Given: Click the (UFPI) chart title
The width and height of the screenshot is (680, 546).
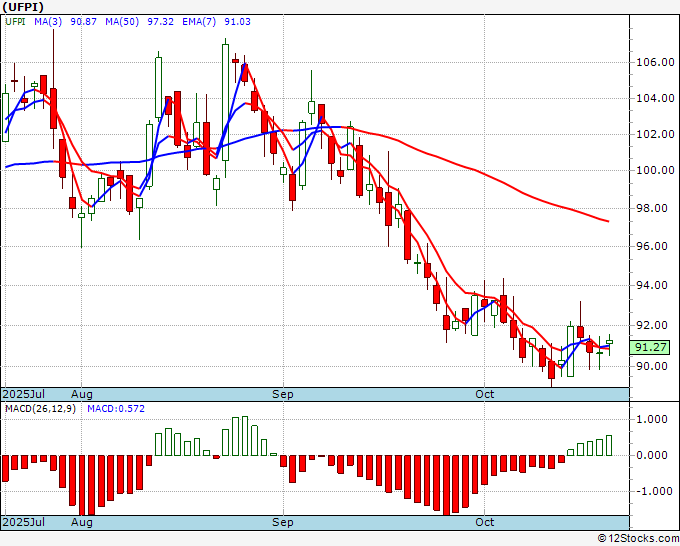Looking at the screenshot, I should 23,7.
